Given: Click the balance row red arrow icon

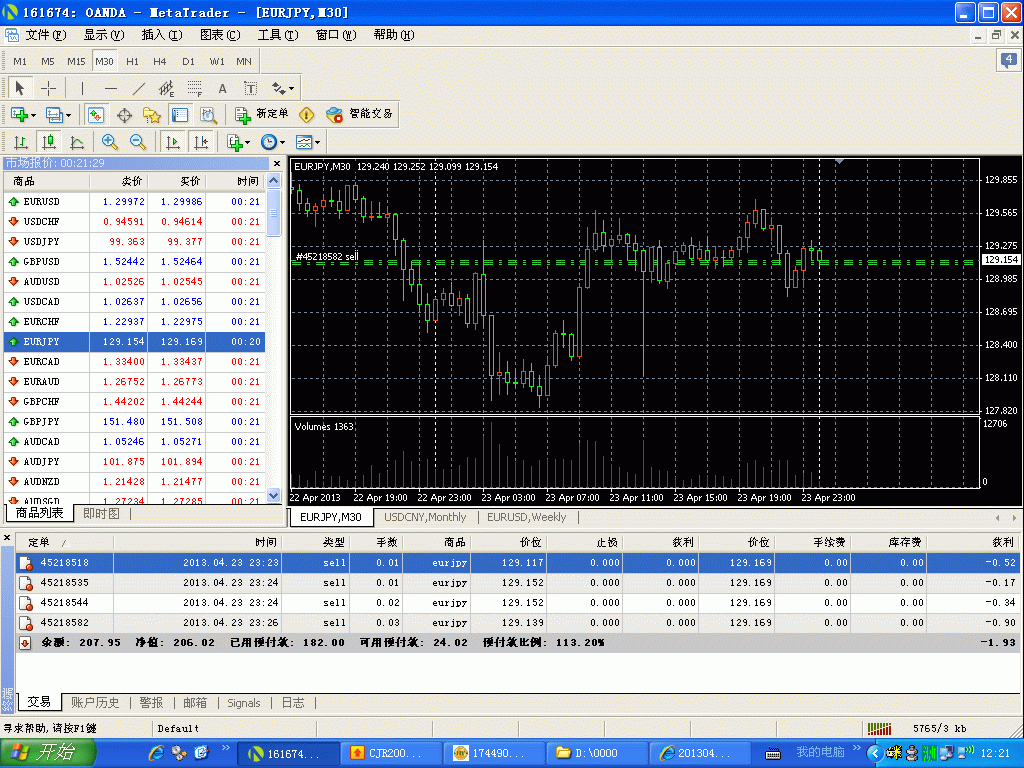Looking at the screenshot, I should (25, 643).
